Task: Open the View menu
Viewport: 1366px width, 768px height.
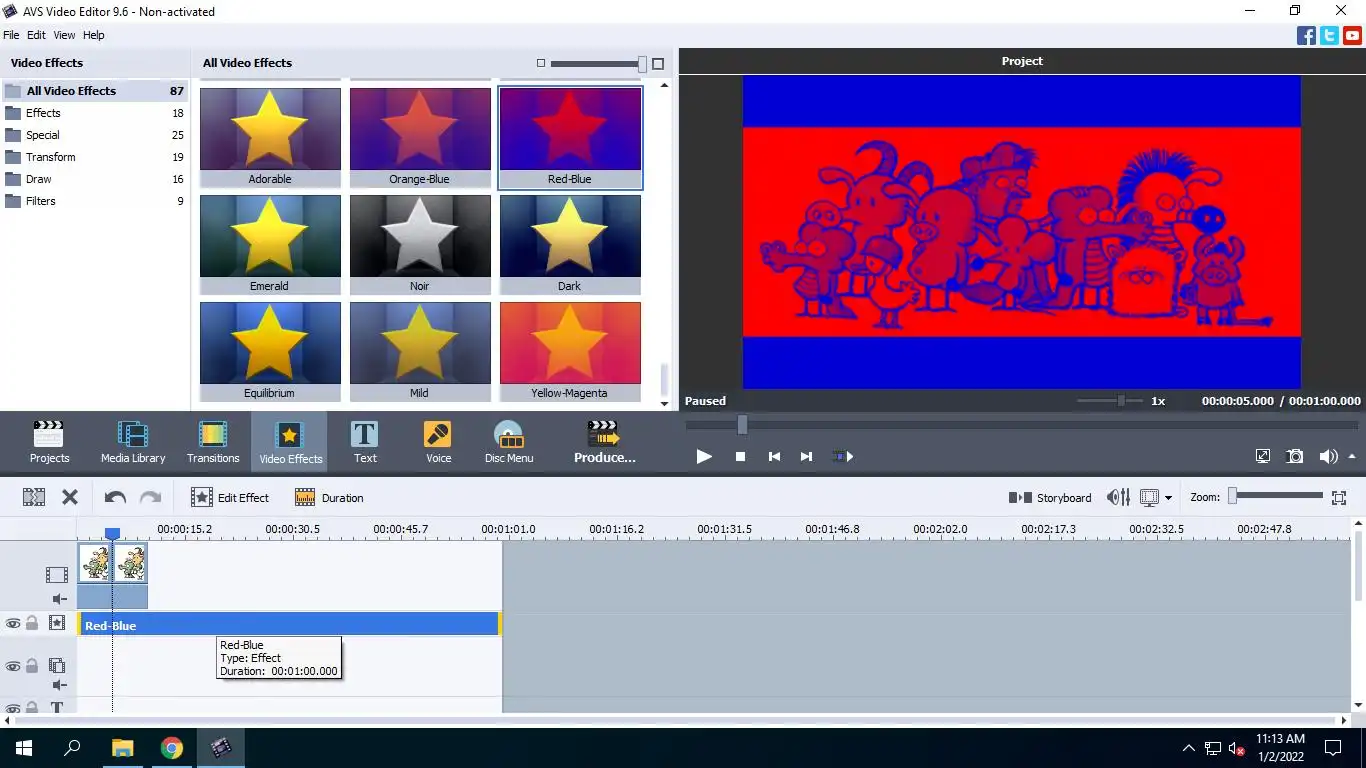Action: (x=64, y=35)
